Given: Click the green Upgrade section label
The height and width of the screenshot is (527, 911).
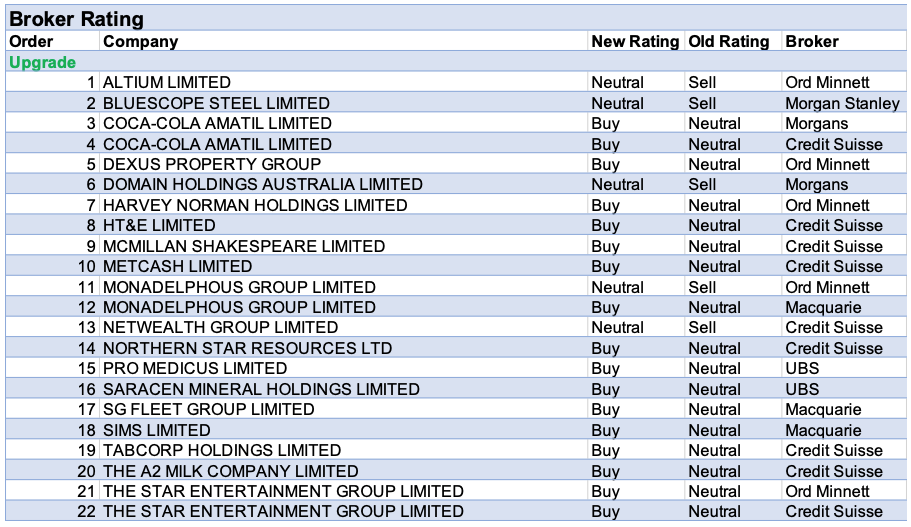Looking at the screenshot, I should point(42,62).
